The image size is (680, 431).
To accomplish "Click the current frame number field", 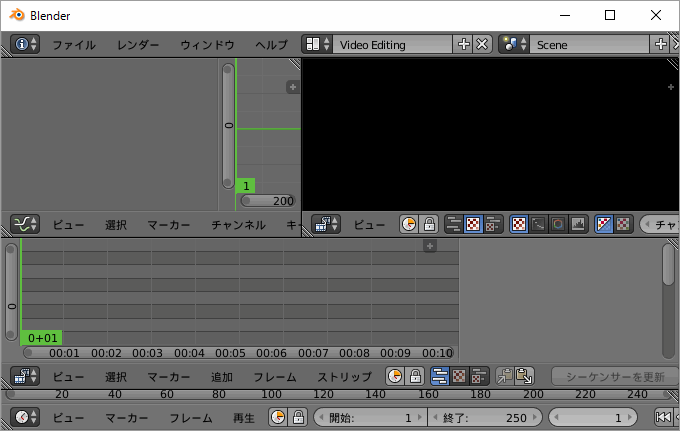I will pos(593,418).
